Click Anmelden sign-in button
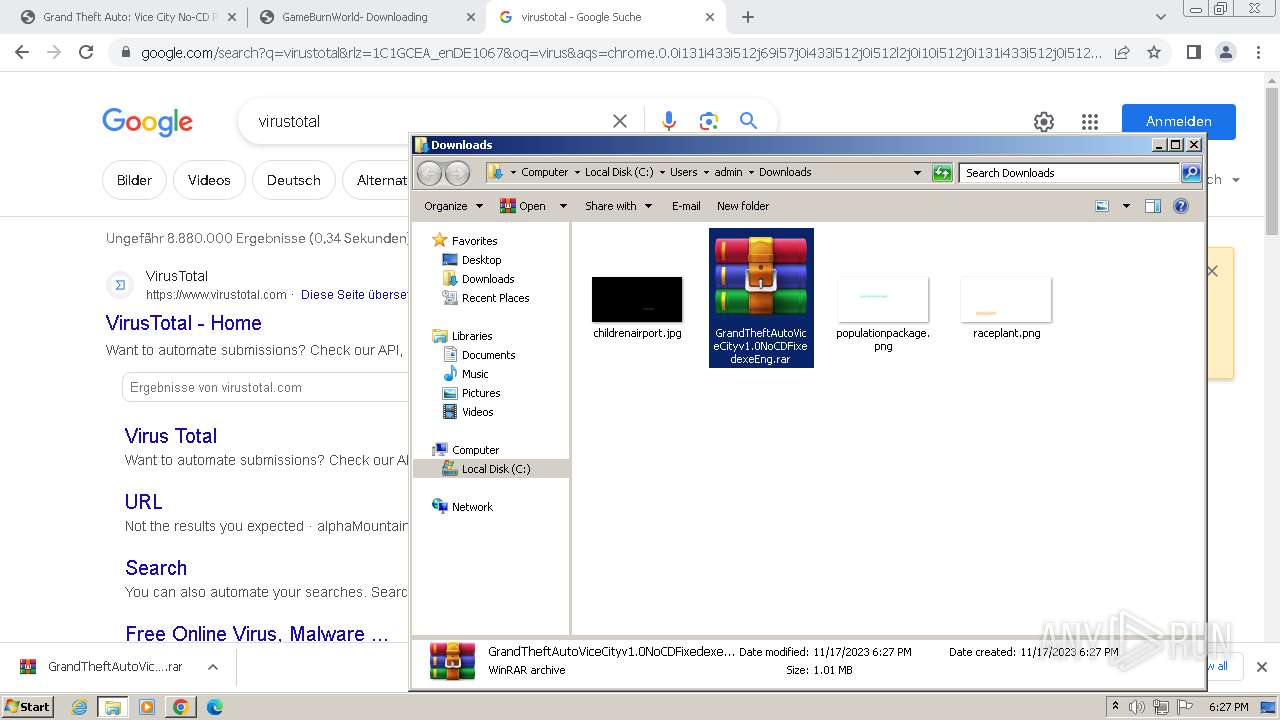This screenshot has width=1280, height=720. (x=1179, y=121)
